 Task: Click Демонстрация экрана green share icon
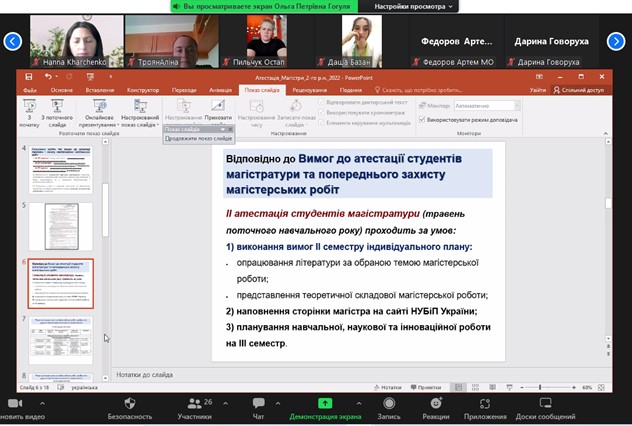[325, 403]
